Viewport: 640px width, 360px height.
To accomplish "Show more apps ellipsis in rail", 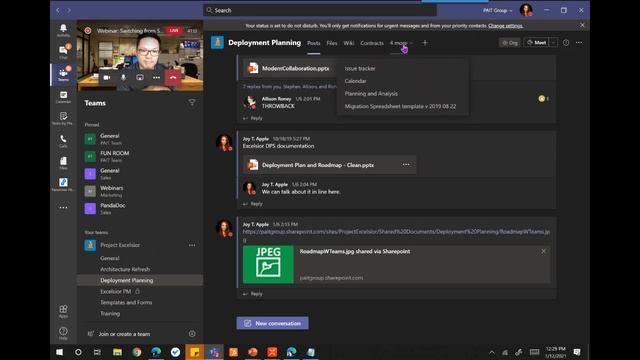I will coord(63,207).
